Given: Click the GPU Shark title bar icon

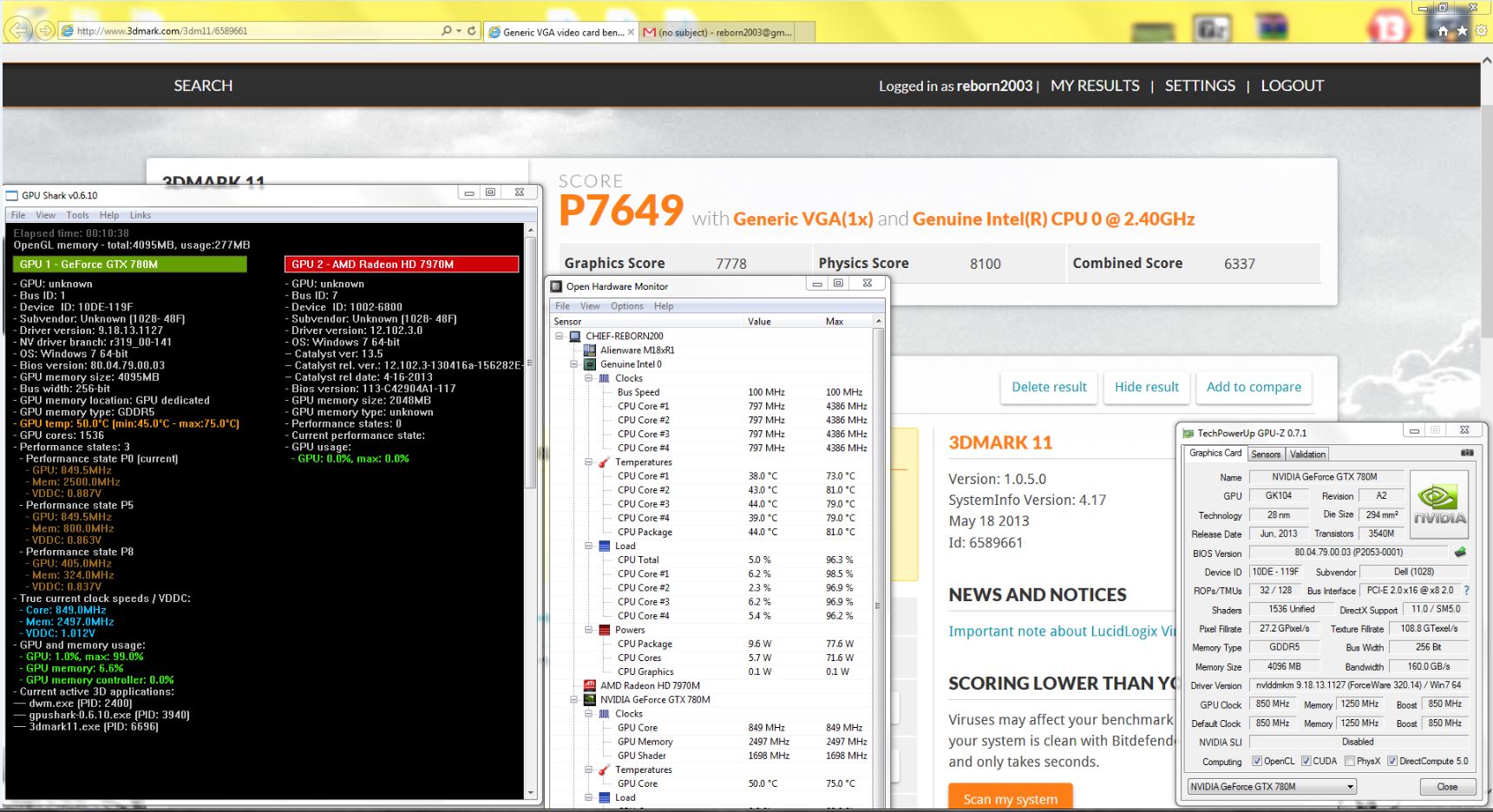Looking at the screenshot, I should [12, 195].
